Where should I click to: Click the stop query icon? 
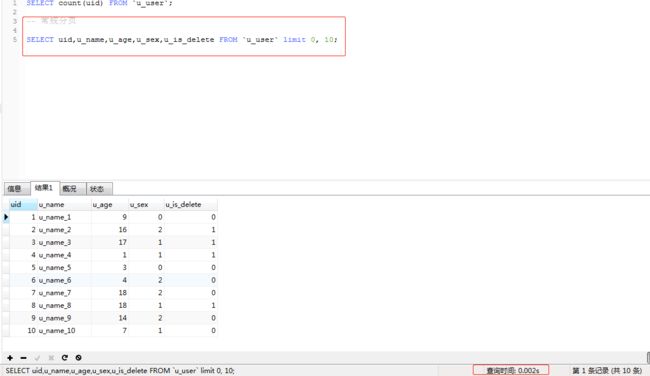78,358
